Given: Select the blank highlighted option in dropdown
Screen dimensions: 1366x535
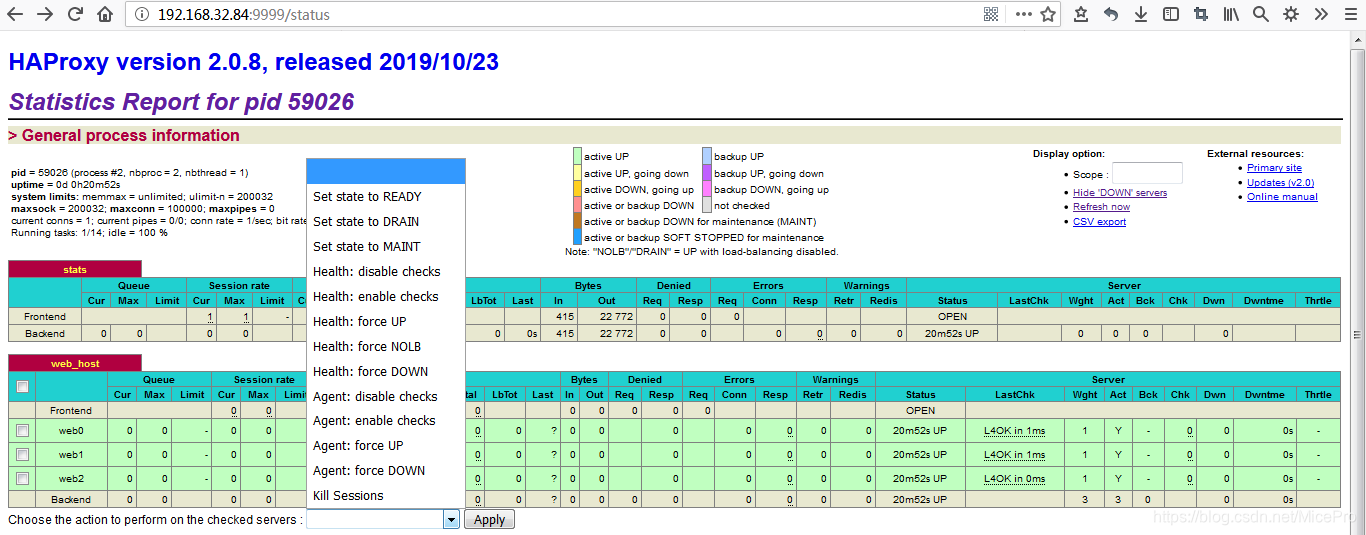Looking at the screenshot, I should (x=386, y=172).
